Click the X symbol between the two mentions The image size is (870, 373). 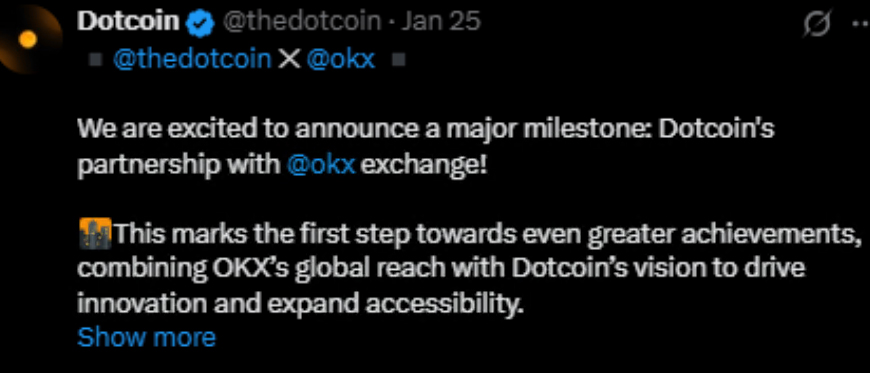pos(289,59)
